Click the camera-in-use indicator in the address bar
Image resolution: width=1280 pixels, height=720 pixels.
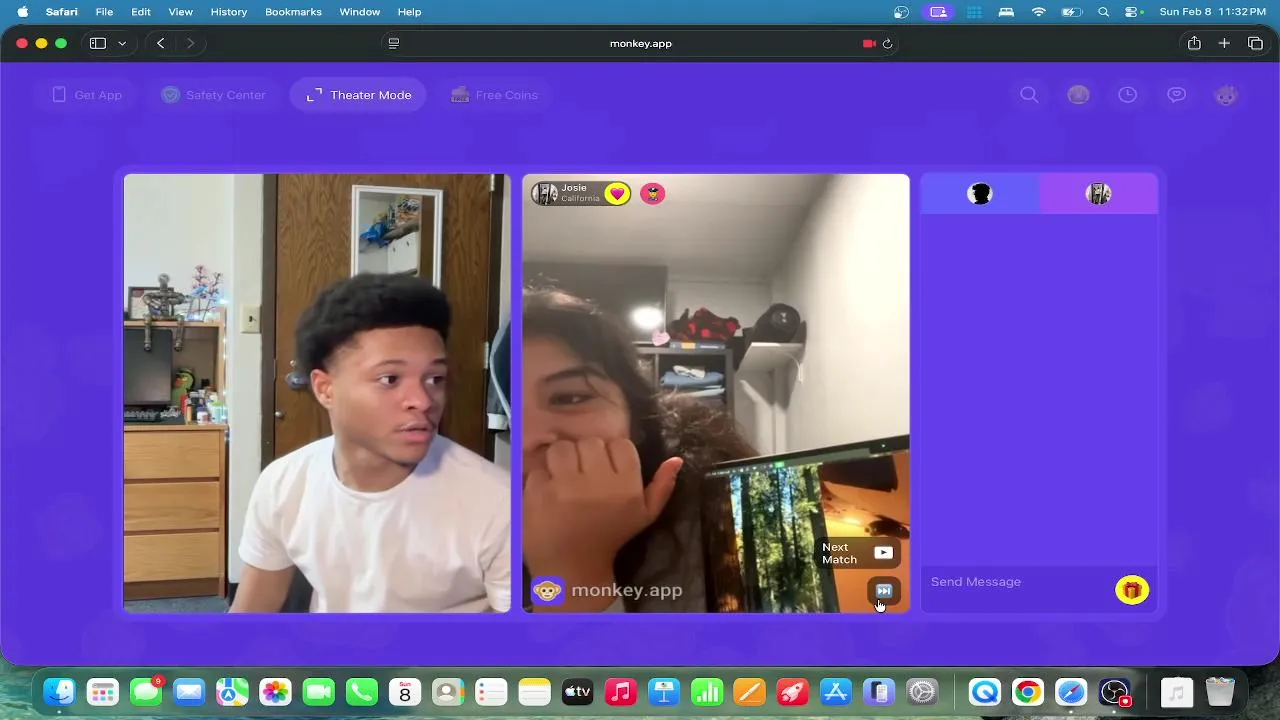coord(869,43)
